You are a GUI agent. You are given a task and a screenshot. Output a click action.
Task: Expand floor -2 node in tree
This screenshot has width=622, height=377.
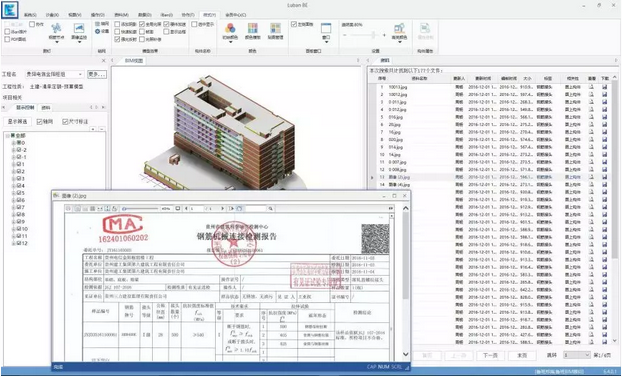tap(13, 150)
